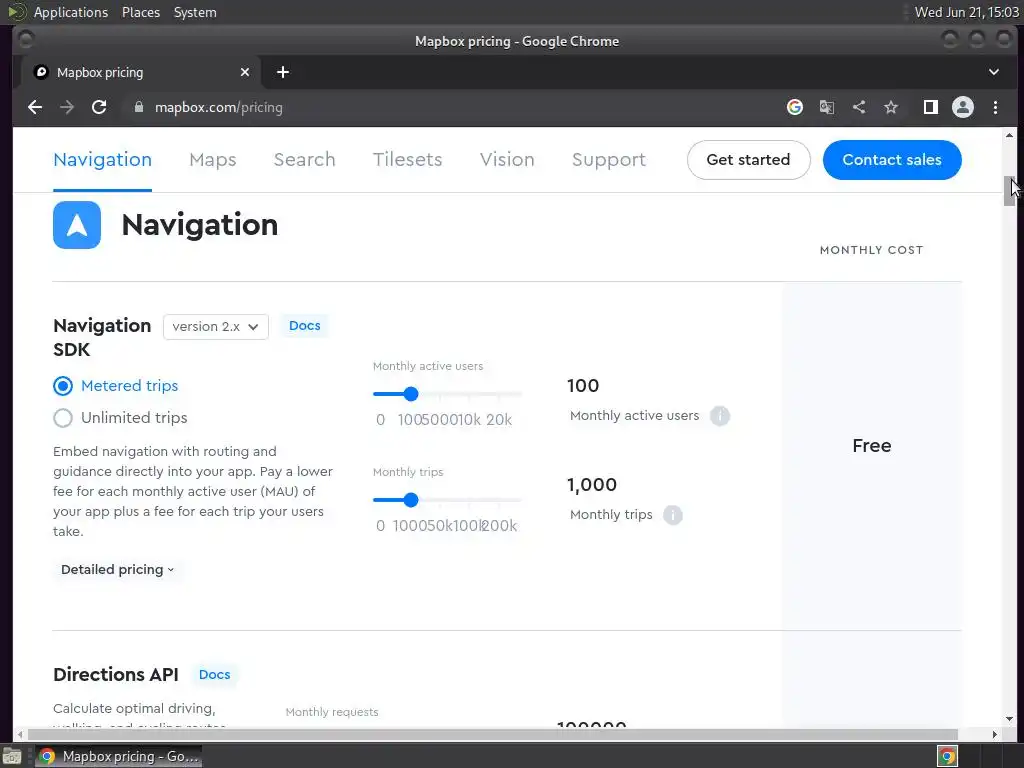Open the Places menu
The width and height of the screenshot is (1024, 768).
pyautogui.click(x=141, y=12)
